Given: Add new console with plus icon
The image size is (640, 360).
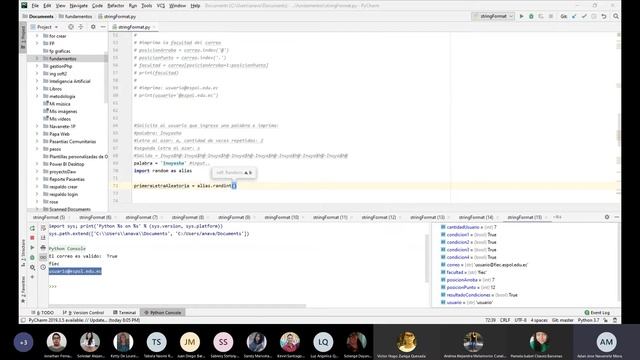Looking at the screenshot, I should [32, 277].
